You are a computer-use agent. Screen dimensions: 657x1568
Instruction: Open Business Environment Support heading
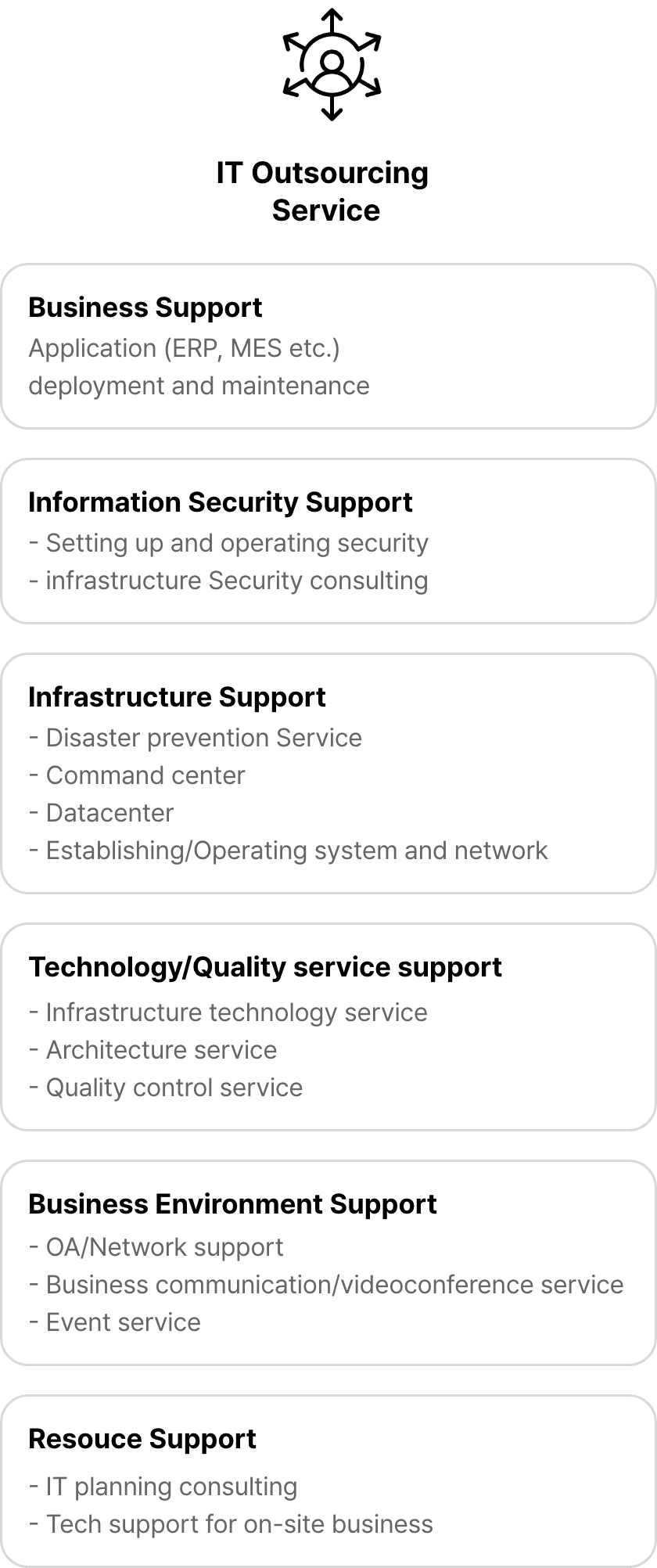[x=232, y=1204]
